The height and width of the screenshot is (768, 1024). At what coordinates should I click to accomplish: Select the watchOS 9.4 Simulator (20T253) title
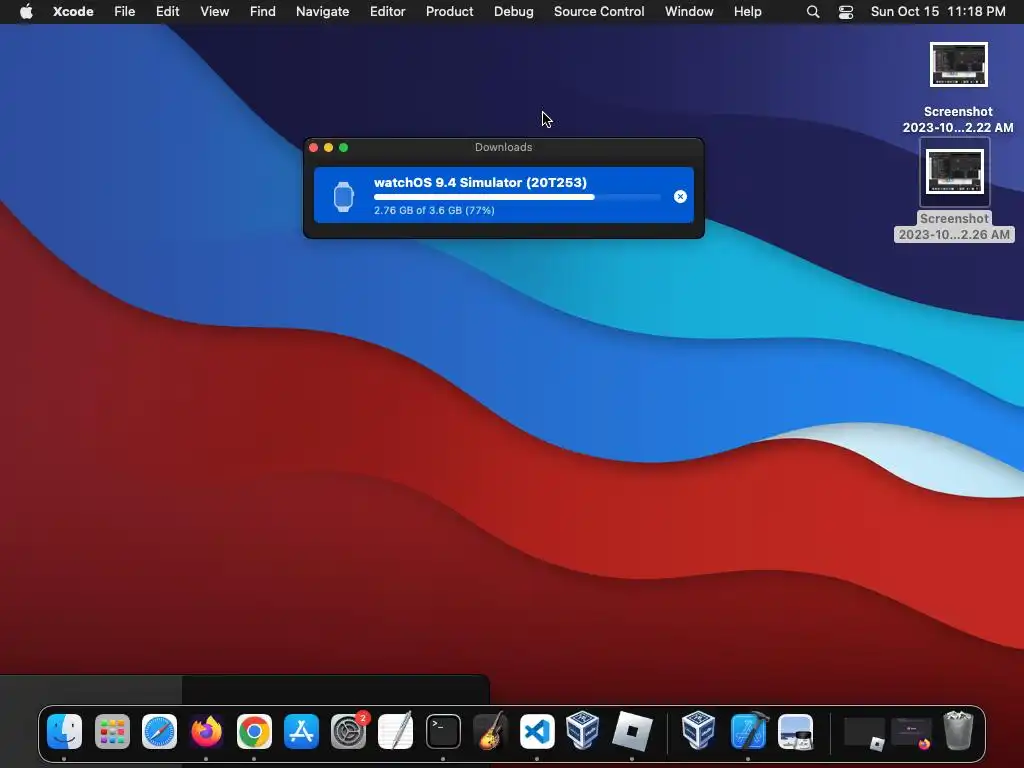(480, 182)
